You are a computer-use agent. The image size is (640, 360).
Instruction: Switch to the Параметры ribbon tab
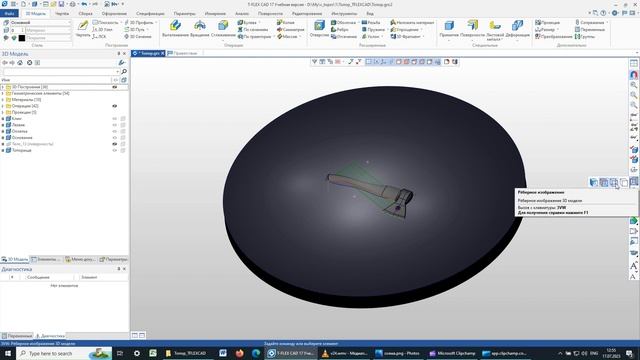pos(184,13)
